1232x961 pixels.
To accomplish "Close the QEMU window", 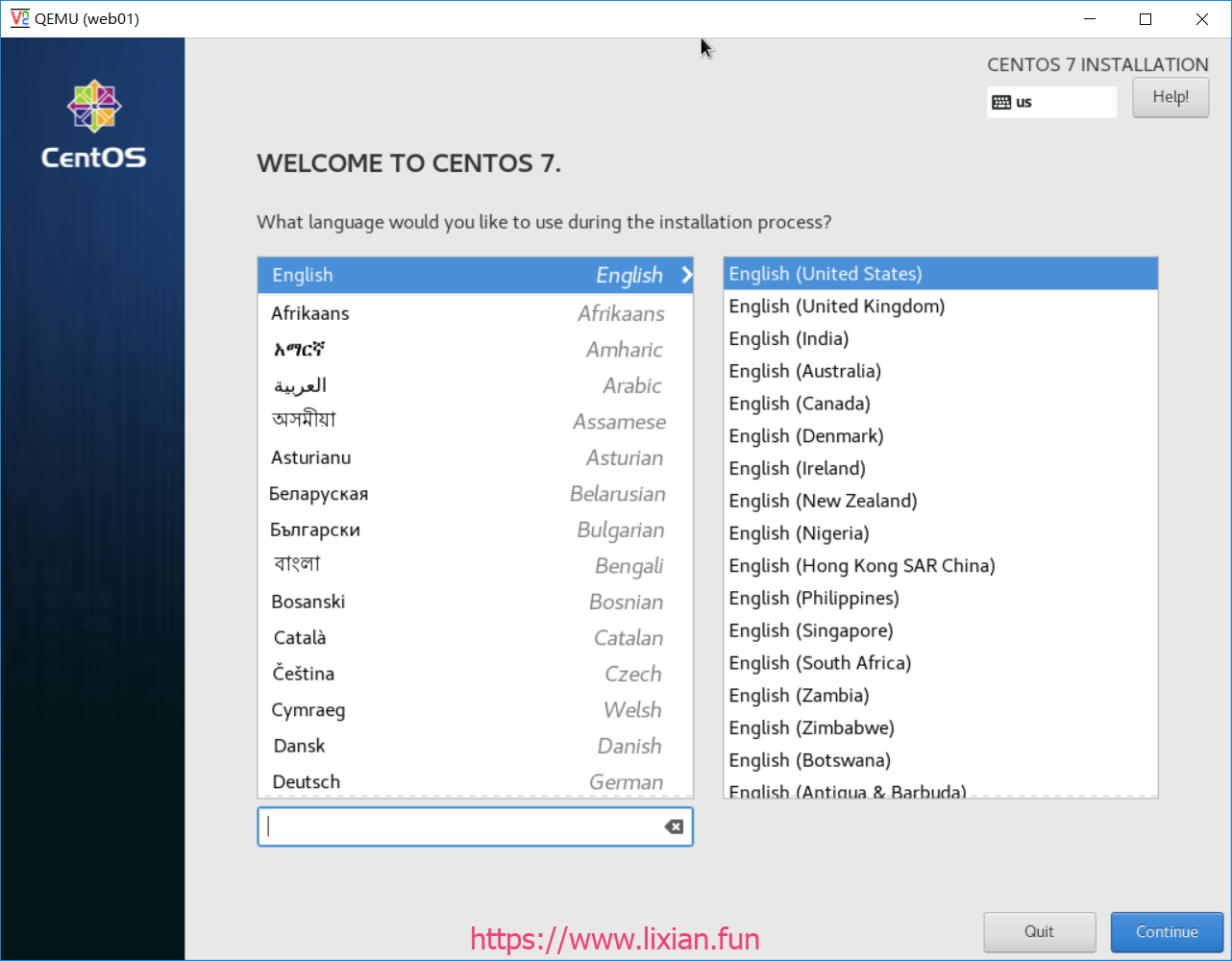I will click(1202, 18).
